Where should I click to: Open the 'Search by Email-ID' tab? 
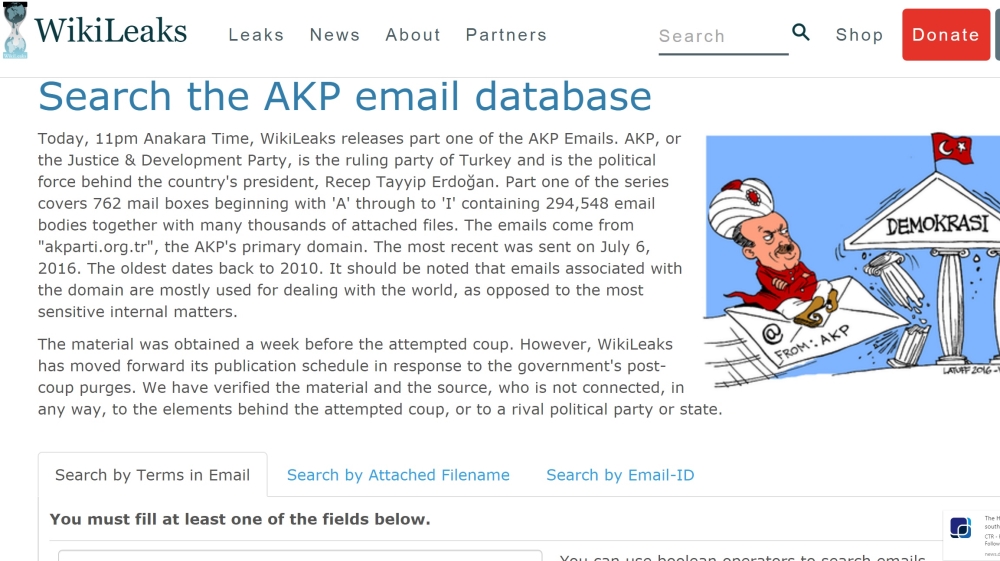[x=620, y=475]
